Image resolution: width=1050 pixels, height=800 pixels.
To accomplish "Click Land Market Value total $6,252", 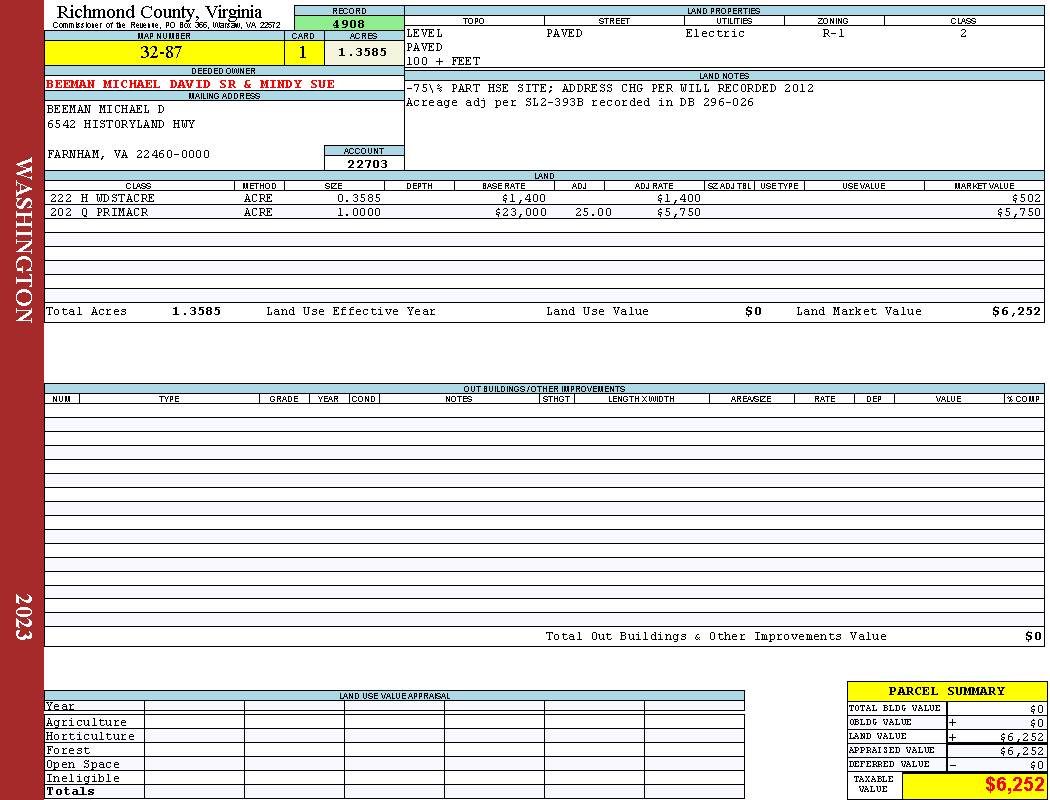I will pos(1017,311).
